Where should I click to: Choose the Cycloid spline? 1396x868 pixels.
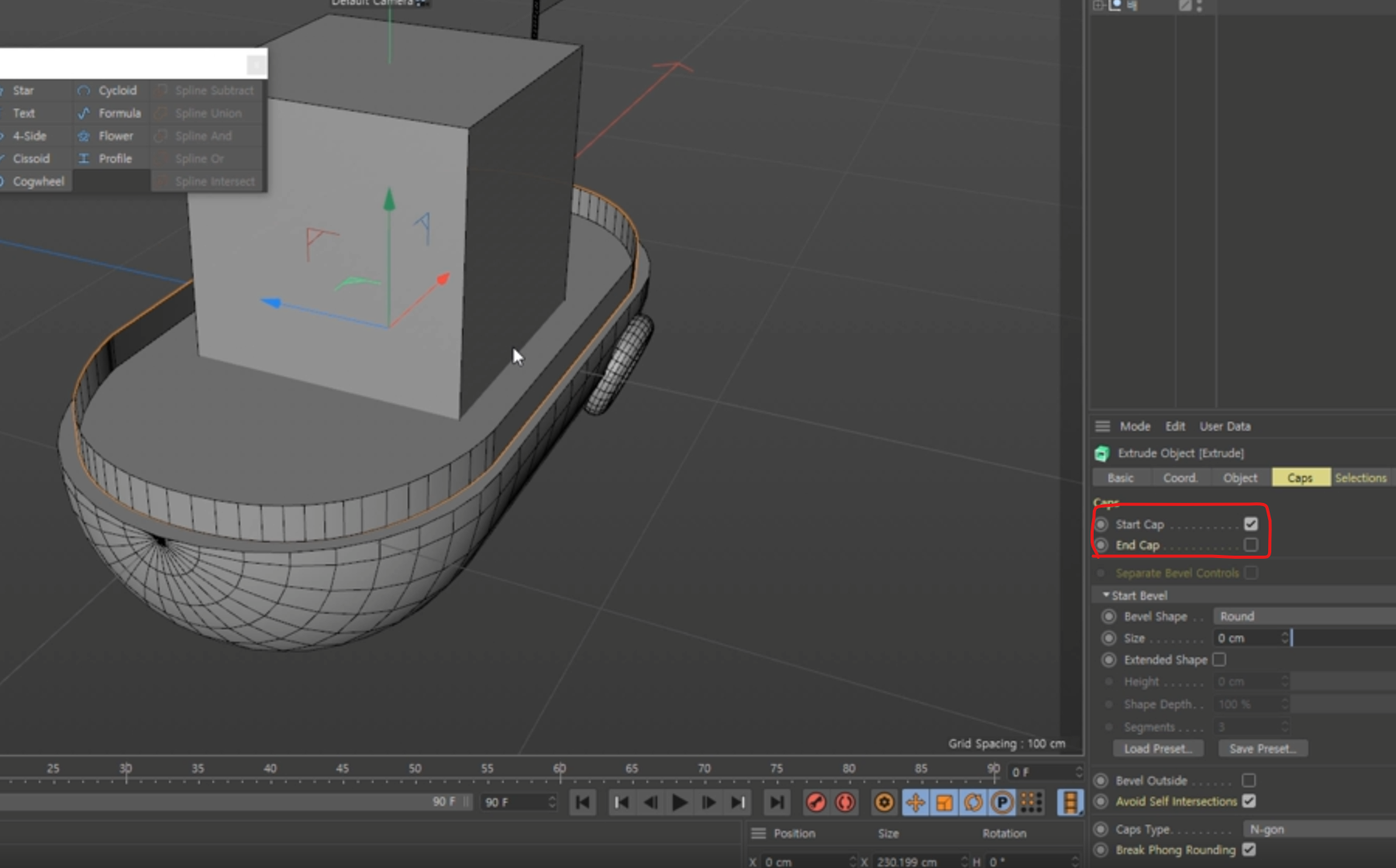click(x=109, y=91)
